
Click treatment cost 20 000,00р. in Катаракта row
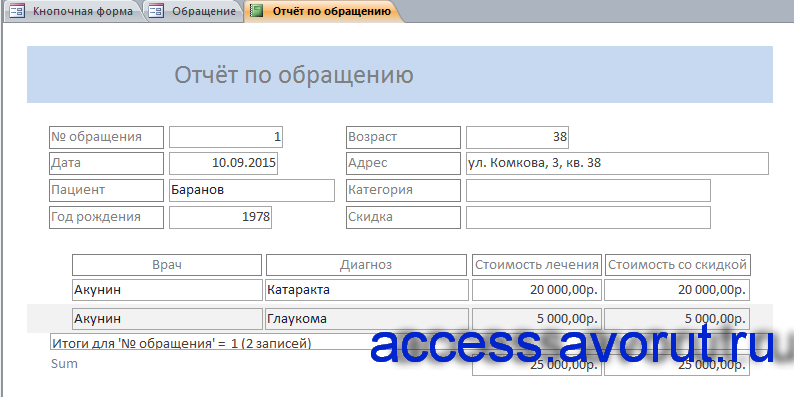pos(537,290)
